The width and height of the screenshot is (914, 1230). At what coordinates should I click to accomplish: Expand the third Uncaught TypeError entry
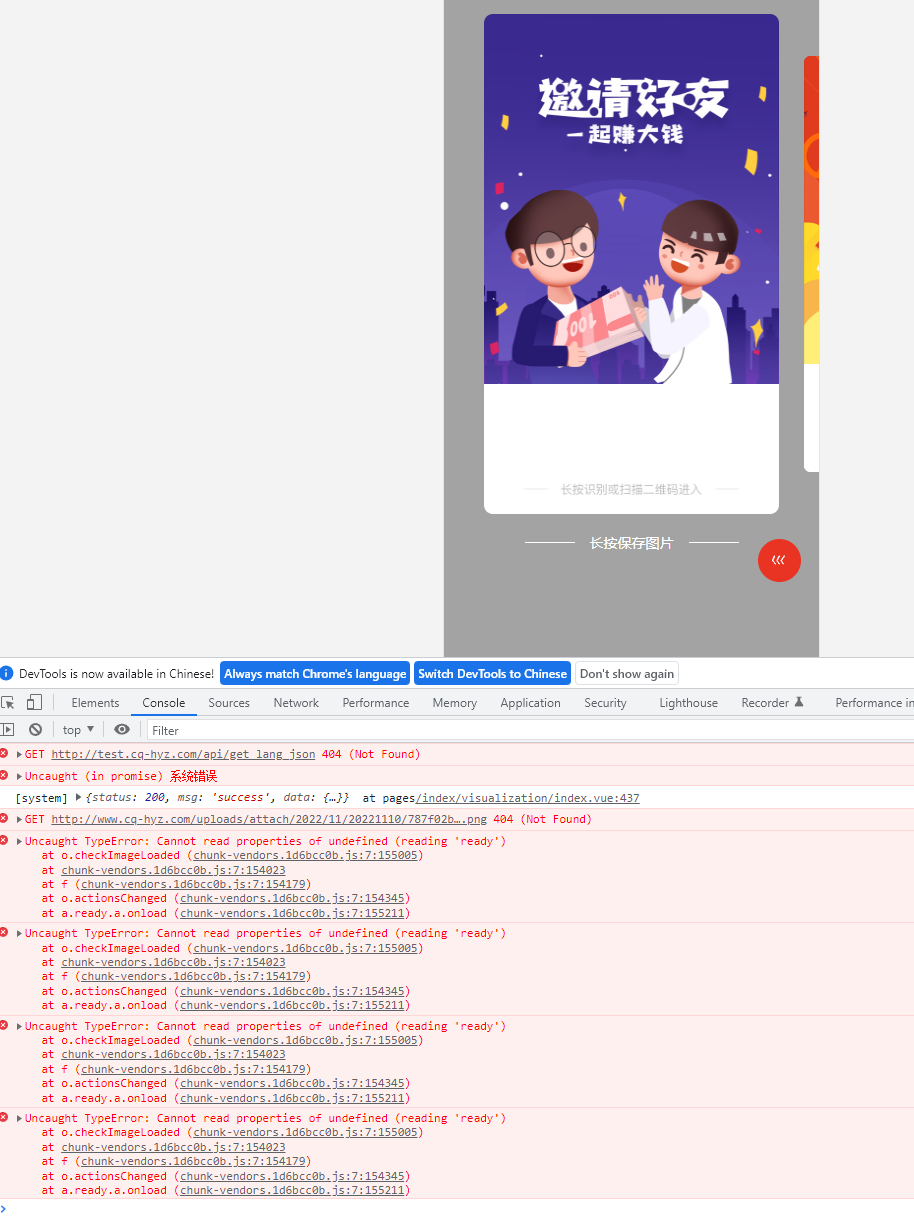click(19, 1026)
